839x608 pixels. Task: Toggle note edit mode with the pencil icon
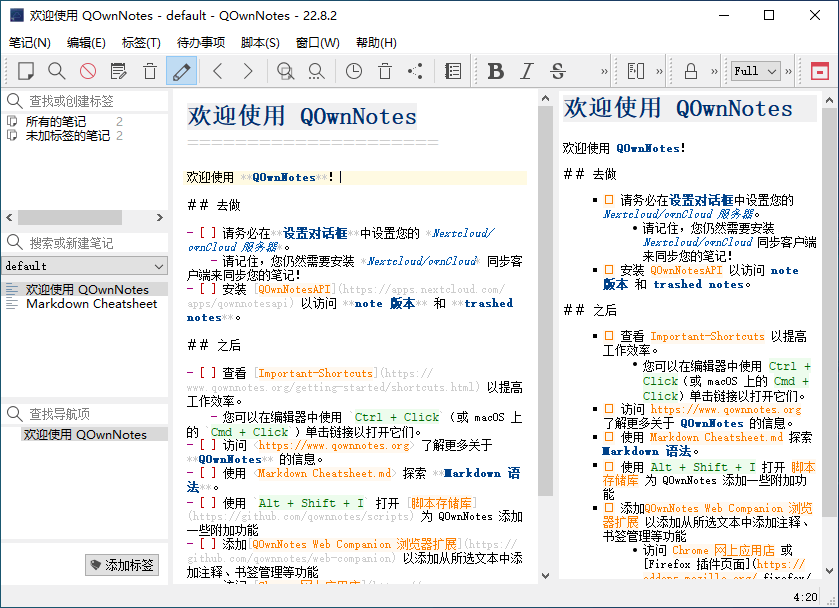(x=181, y=71)
